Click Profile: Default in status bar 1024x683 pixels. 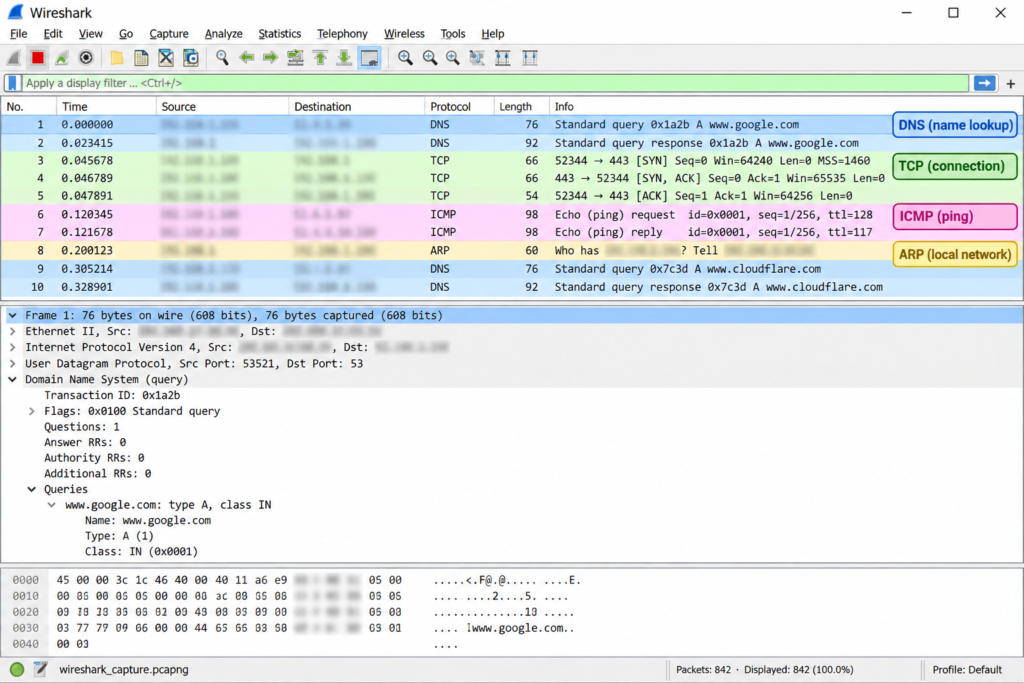967,670
